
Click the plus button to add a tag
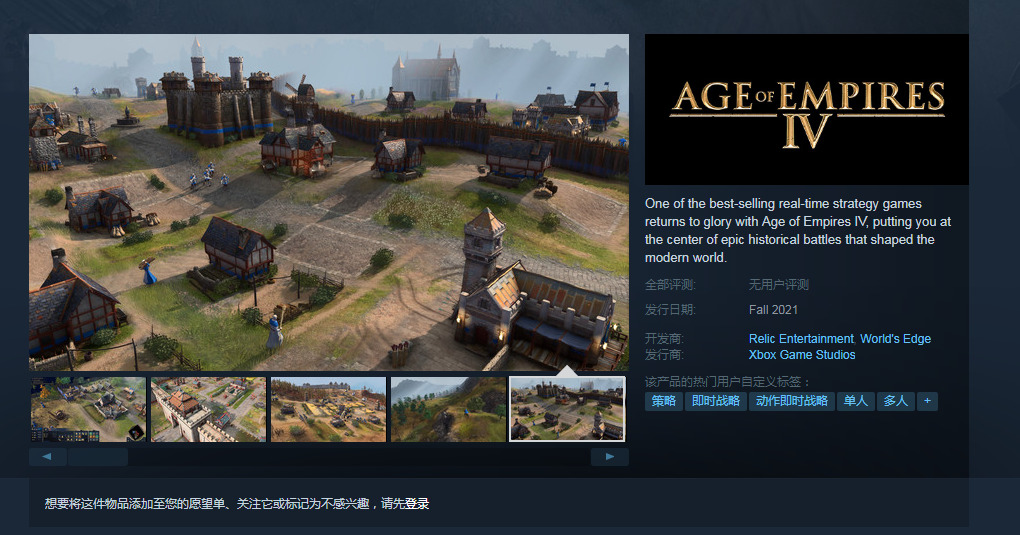[x=927, y=401]
